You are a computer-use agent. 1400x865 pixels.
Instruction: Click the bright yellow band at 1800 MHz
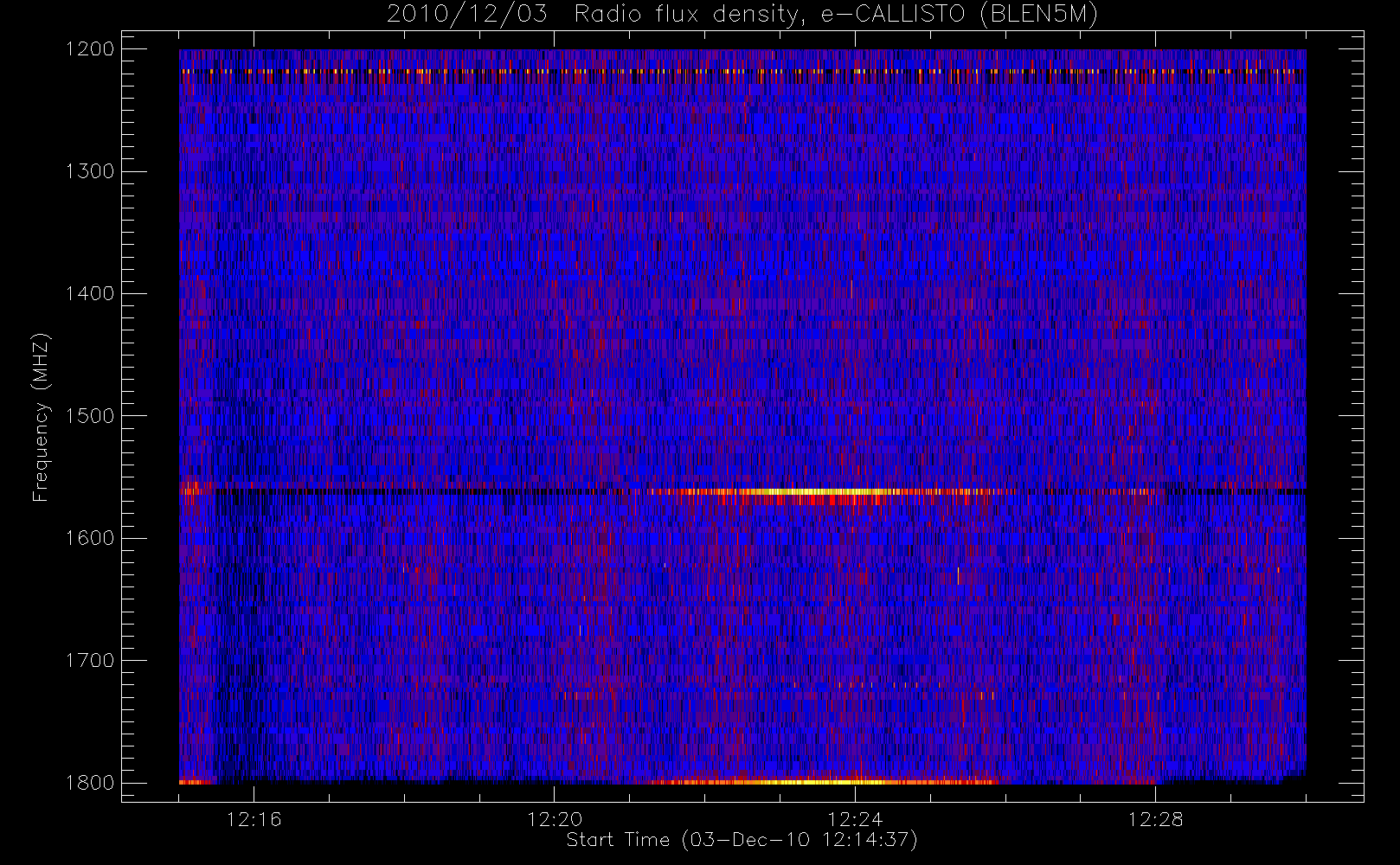(x=822, y=782)
